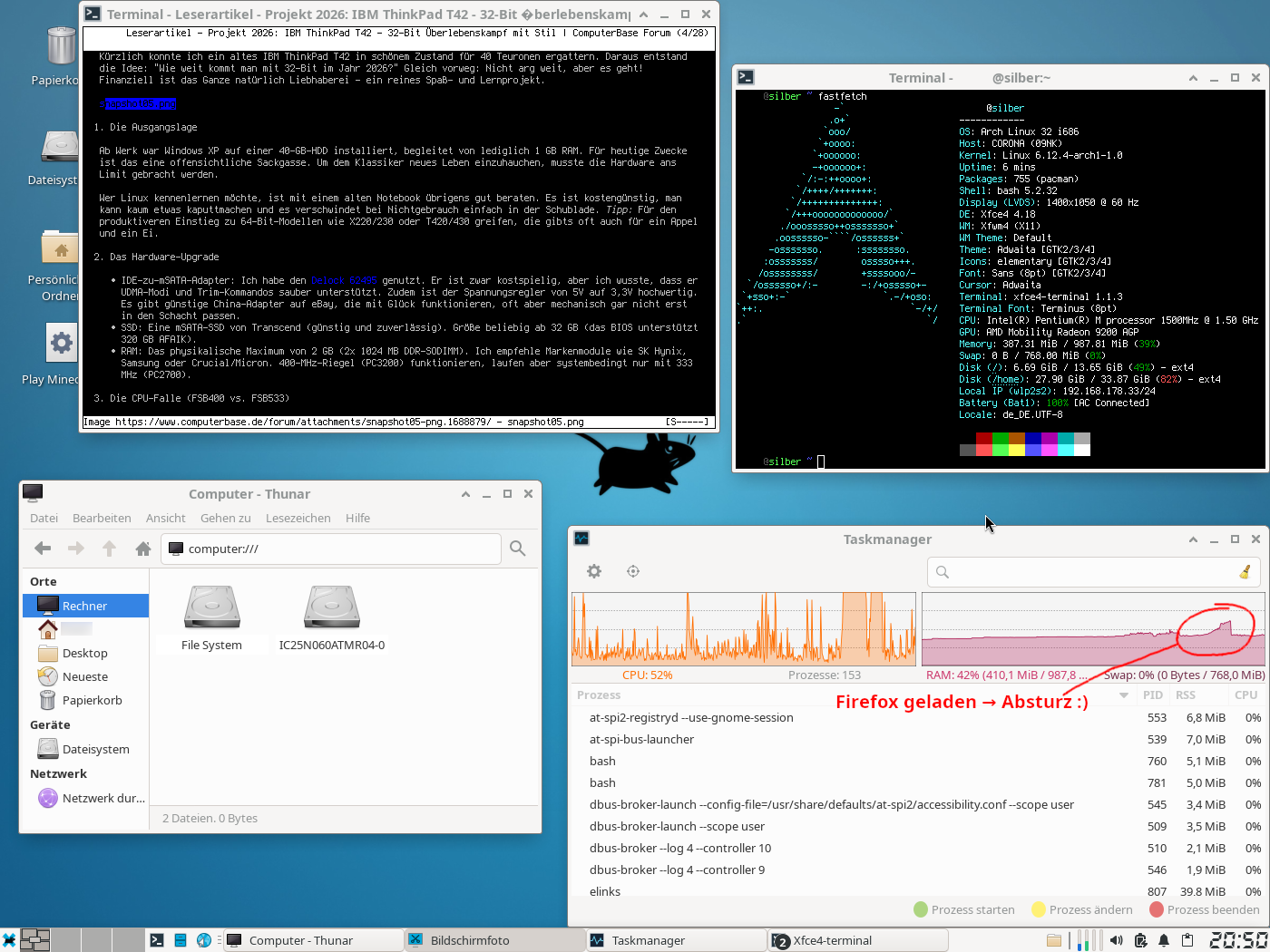The image size is (1270, 952).
Task: Select Papierkorb in Thunar's sidebar
Action: [85, 700]
